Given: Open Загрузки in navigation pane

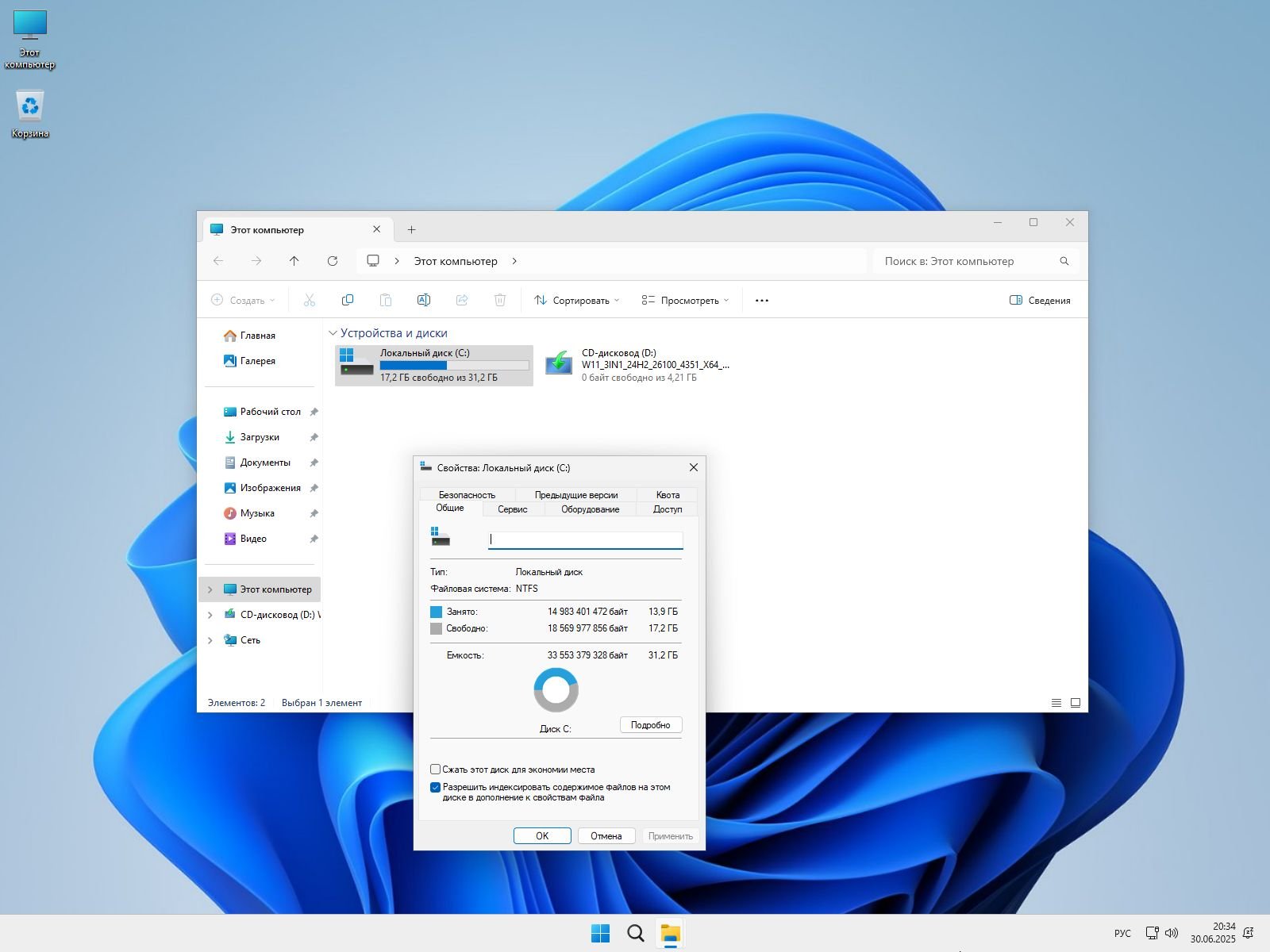Looking at the screenshot, I should click(259, 437).
